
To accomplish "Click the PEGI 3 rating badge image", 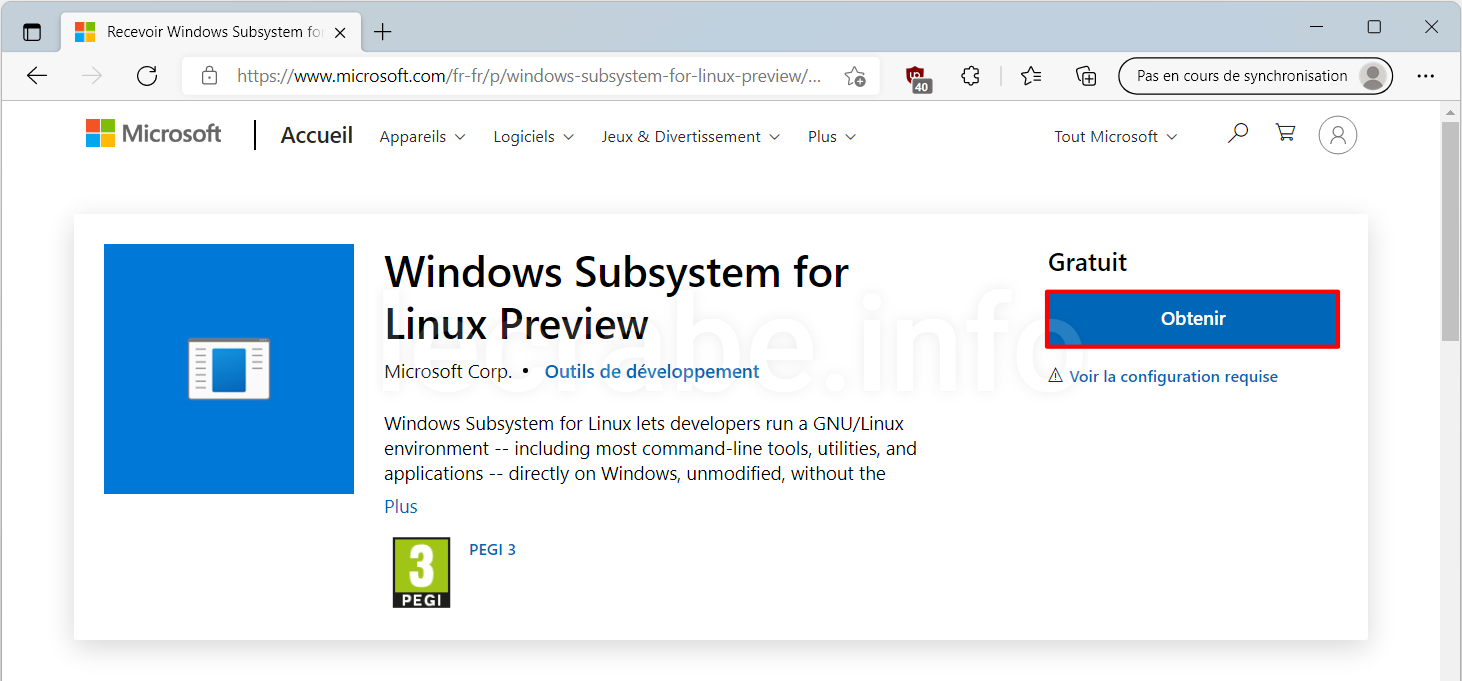I will [421, 572].
